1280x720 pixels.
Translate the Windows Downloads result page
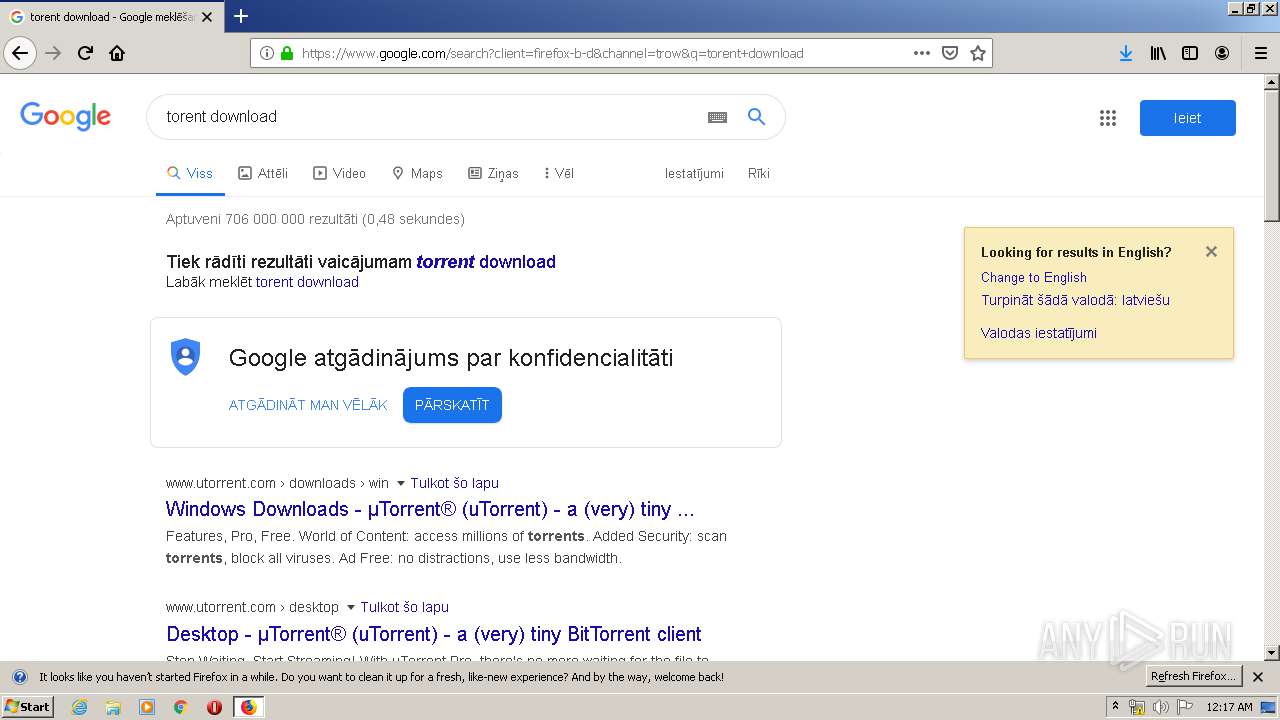coord(454,483)
